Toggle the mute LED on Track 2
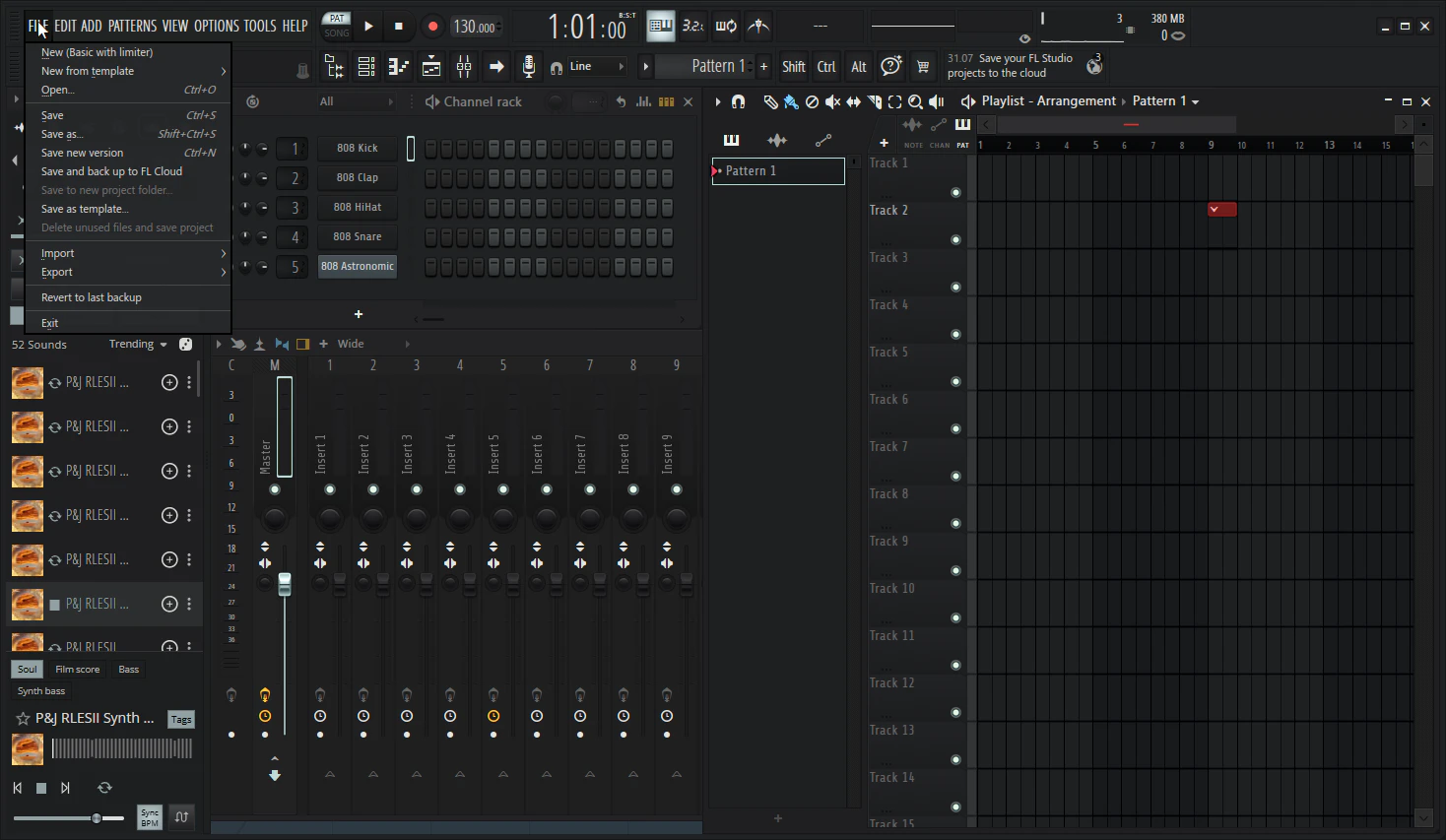1446x840 pixels. coord(955,239)
